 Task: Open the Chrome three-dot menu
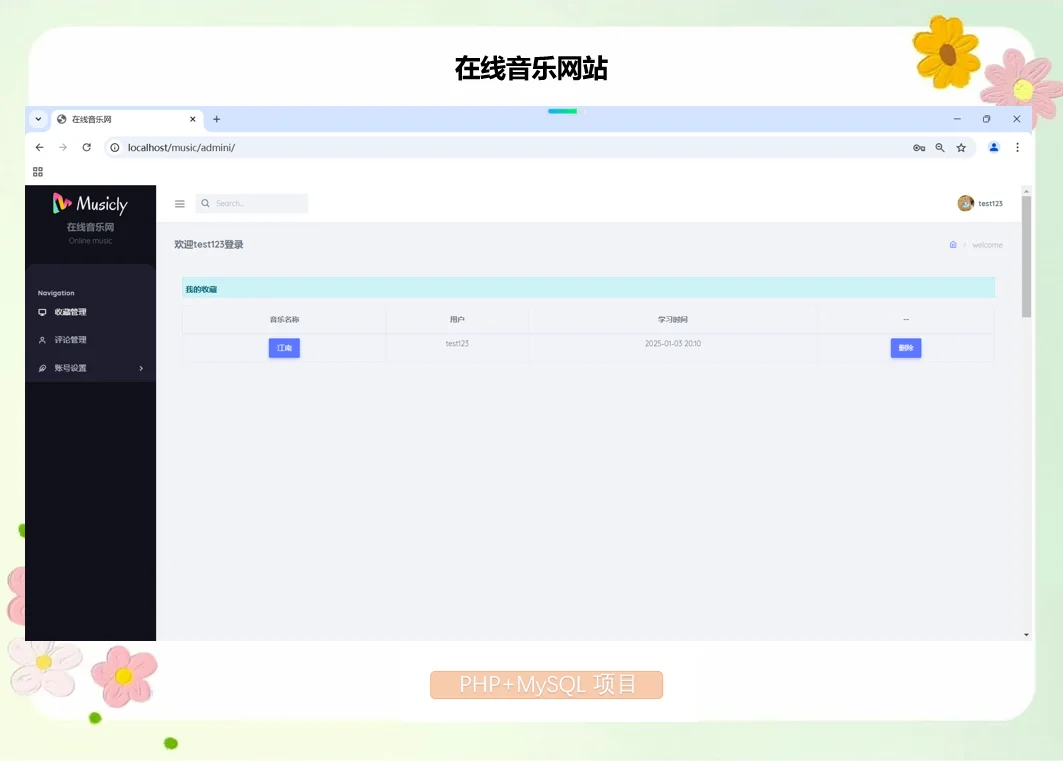coord(1017,147)
